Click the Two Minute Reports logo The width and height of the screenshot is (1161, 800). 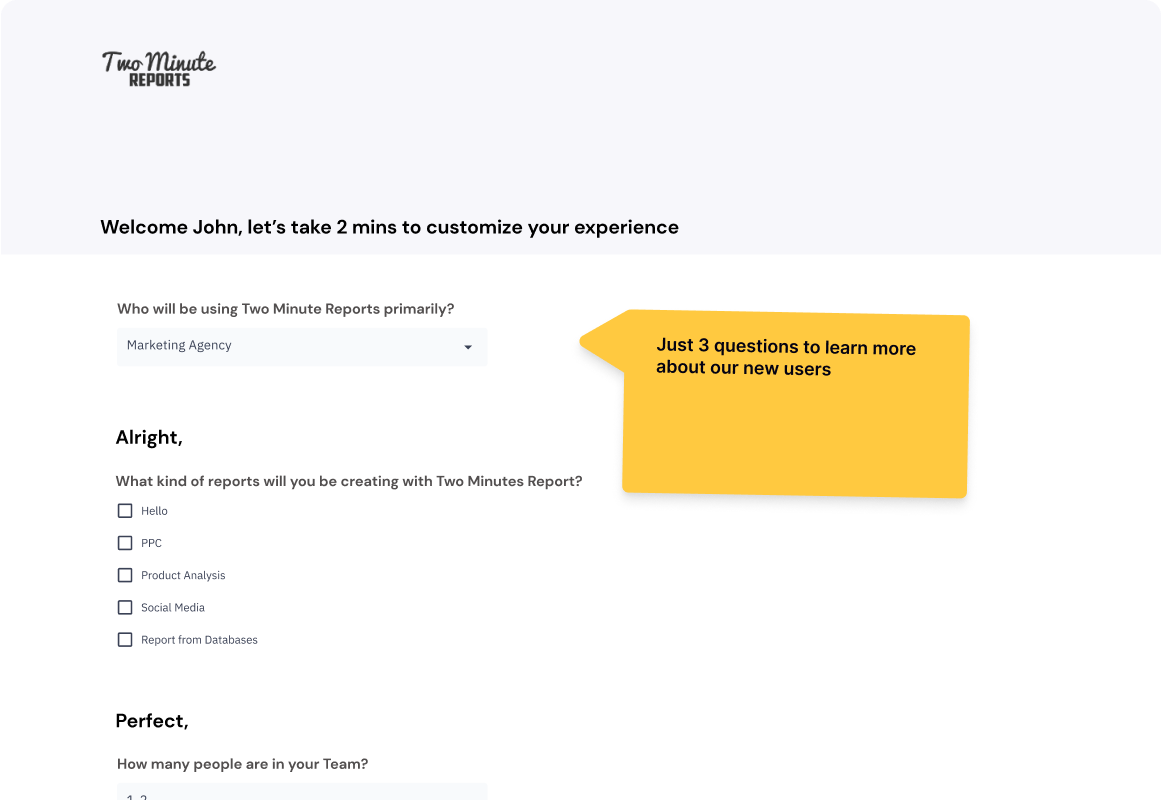point(159,68)
